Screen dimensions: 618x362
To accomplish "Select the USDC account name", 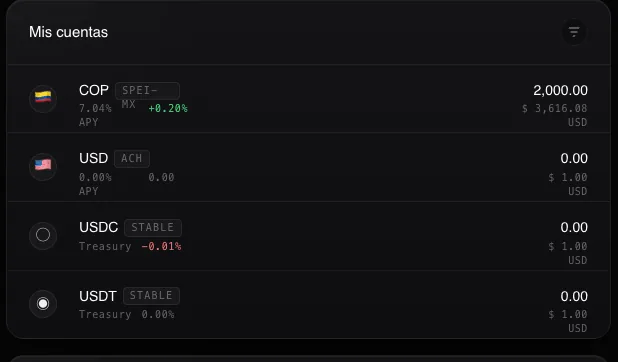I will coord(99,227).
